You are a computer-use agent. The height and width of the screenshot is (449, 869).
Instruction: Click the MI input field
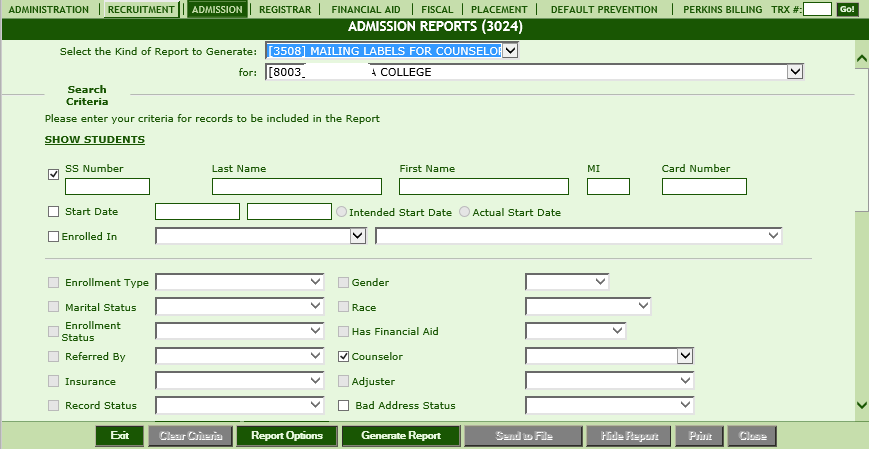[609, 186]
